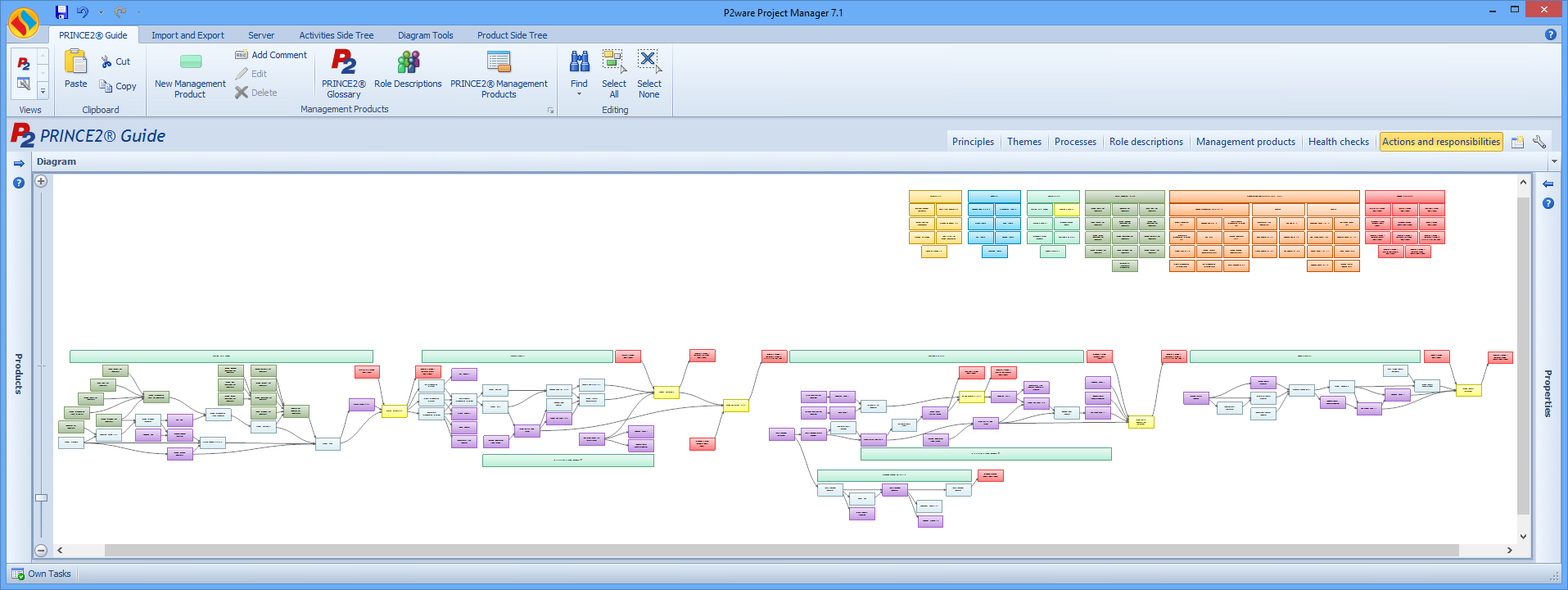Image resolution: width=1568 pixels, height=590 pixels.
Task: Open the PRINCE2 Glossary
Action: coord(343,74)
